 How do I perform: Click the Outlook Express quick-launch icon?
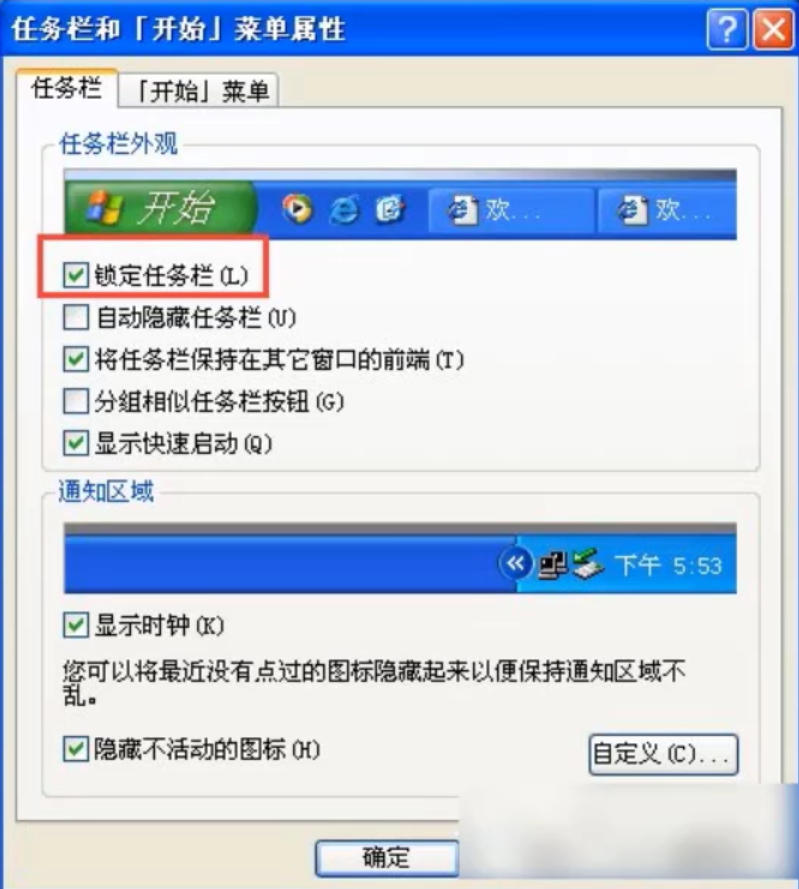click(390, 209)
